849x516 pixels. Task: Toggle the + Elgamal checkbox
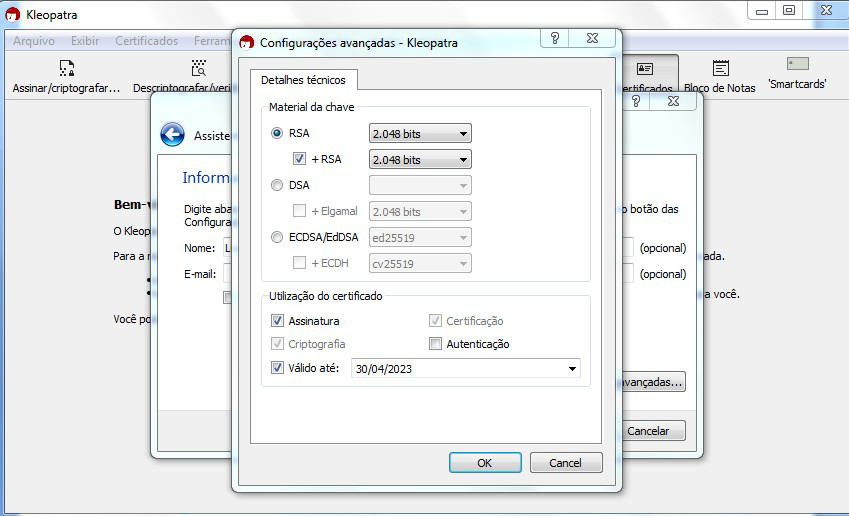point(299,211)
